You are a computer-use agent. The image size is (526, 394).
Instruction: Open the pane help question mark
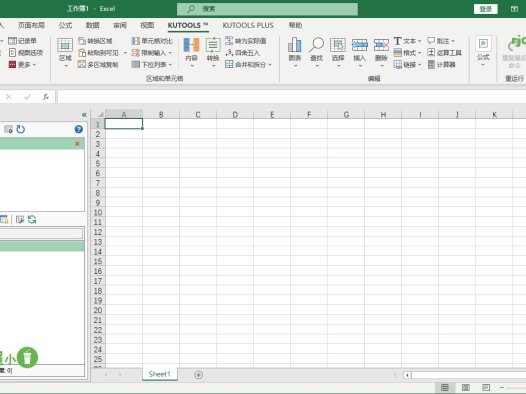click(x=78, y=129)
